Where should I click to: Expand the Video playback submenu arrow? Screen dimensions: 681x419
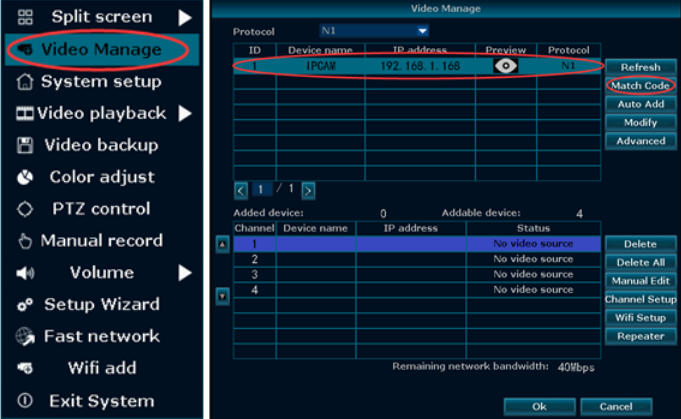tap(185, 113)
